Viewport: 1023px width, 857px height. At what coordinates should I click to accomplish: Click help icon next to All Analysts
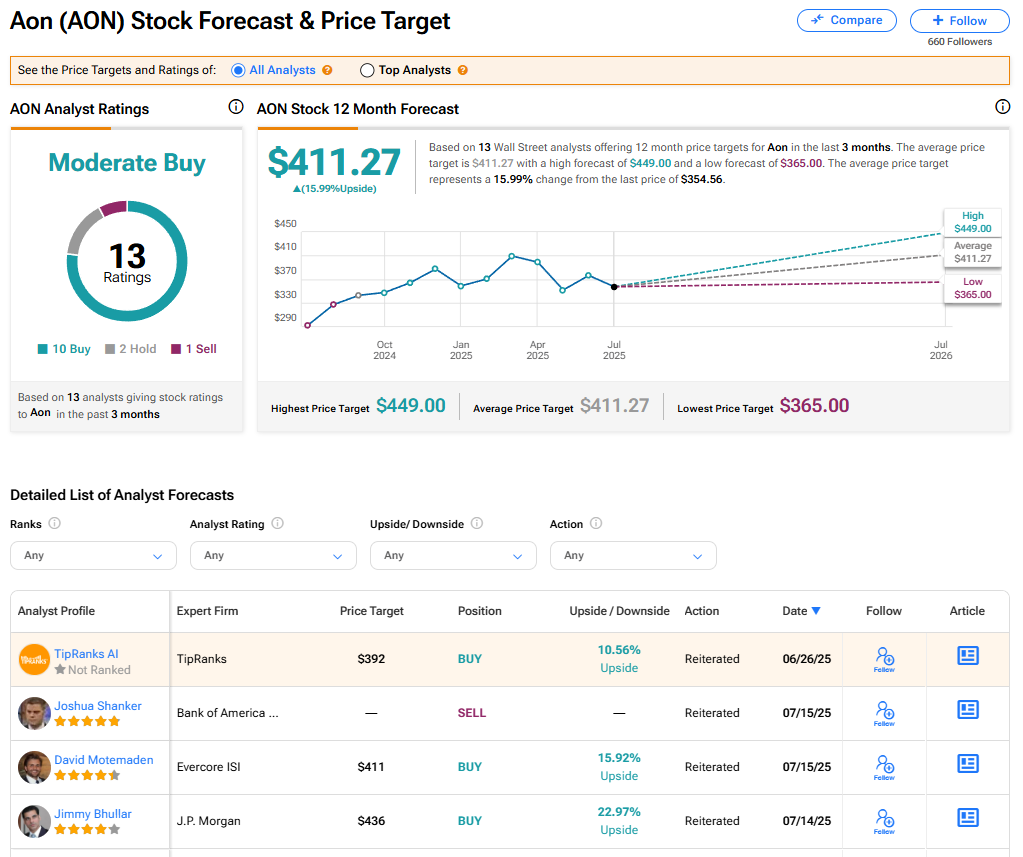[327, 71]
